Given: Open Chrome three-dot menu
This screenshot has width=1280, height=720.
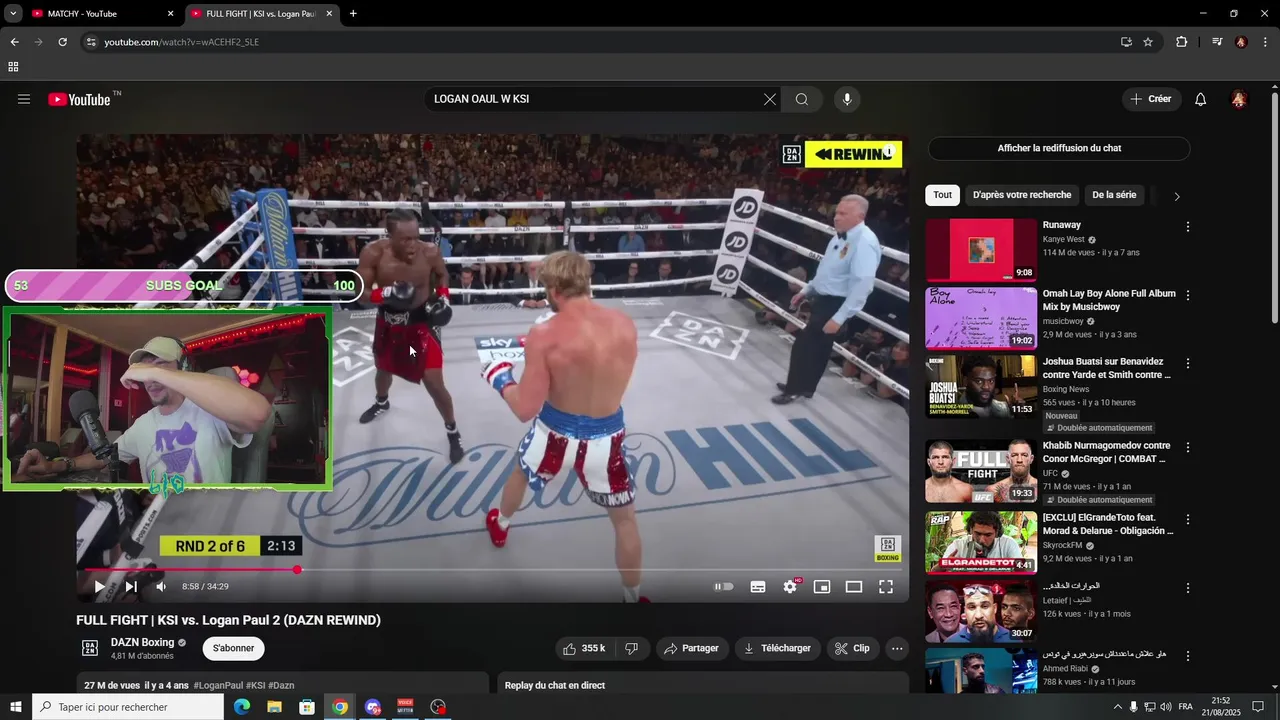Looking at the screenshot, I should point(1266,42).
